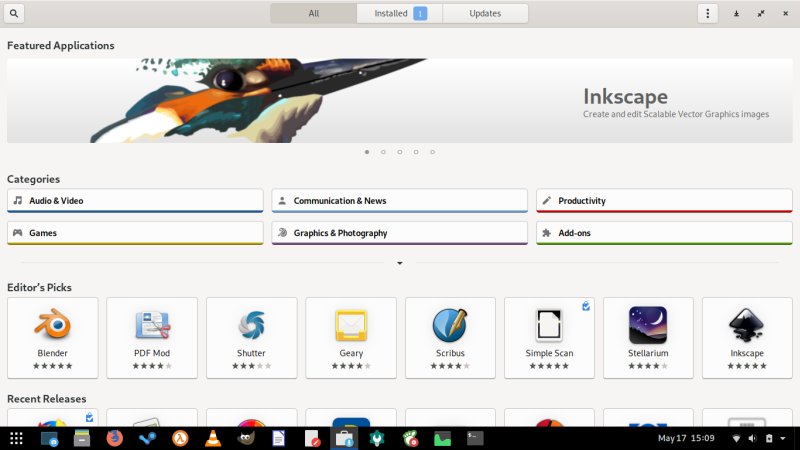Switch to the All tab
This screenshot has height=450, width=800.
pos(313,13)
